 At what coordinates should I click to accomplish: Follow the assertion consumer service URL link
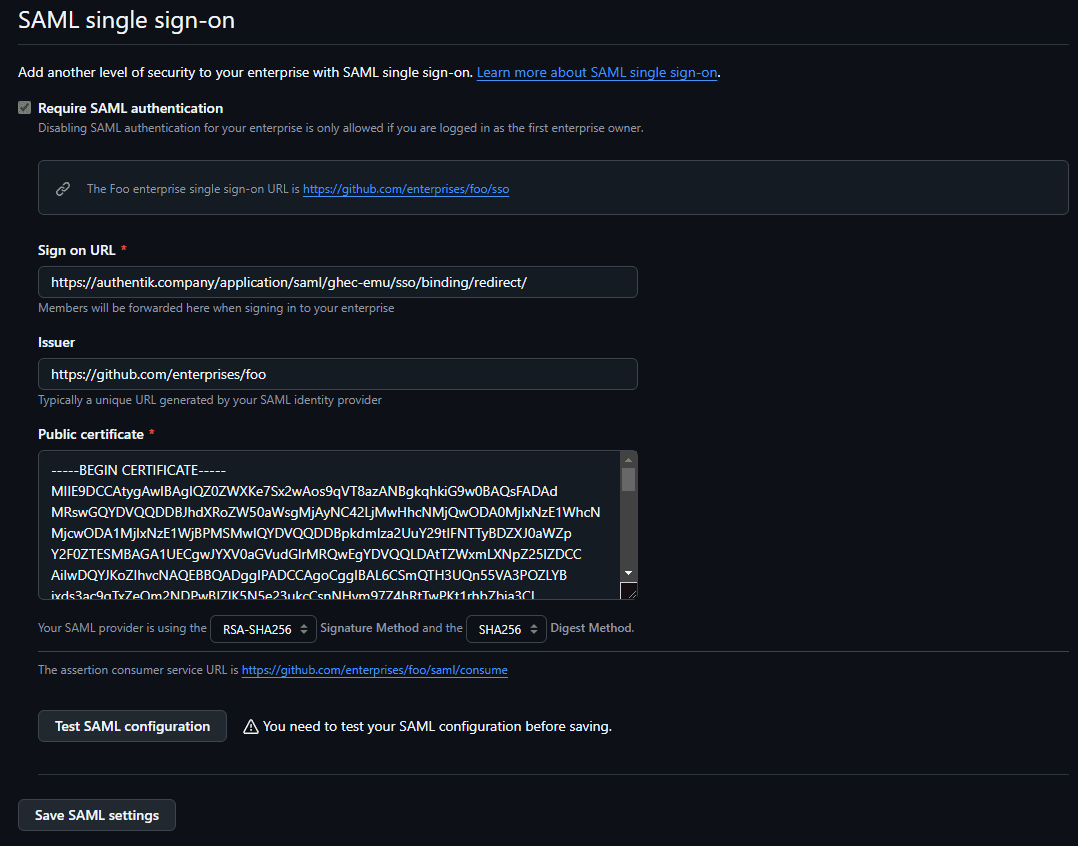374,670
